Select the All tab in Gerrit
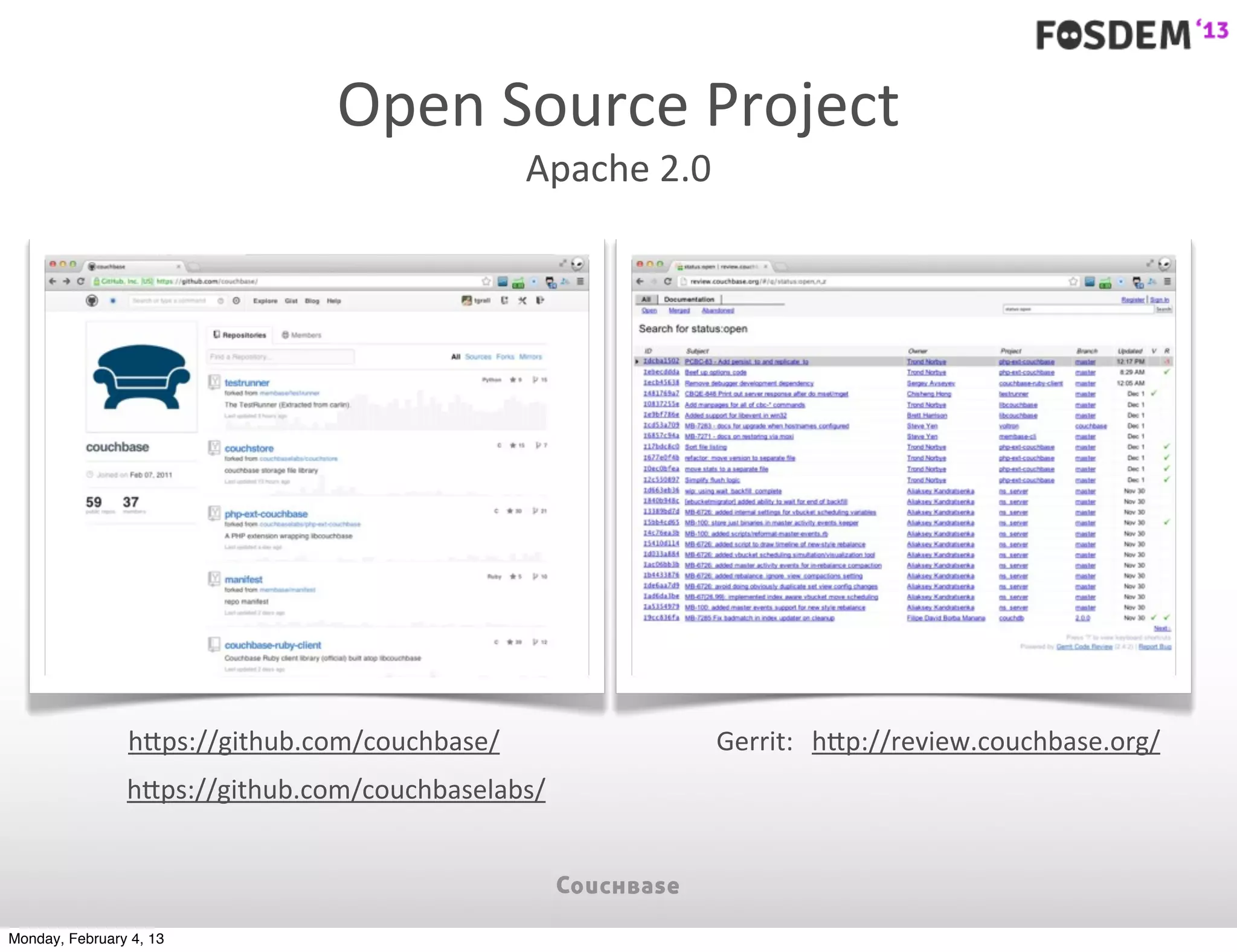This screenshot has height=952, width=1237. point(646,299)
